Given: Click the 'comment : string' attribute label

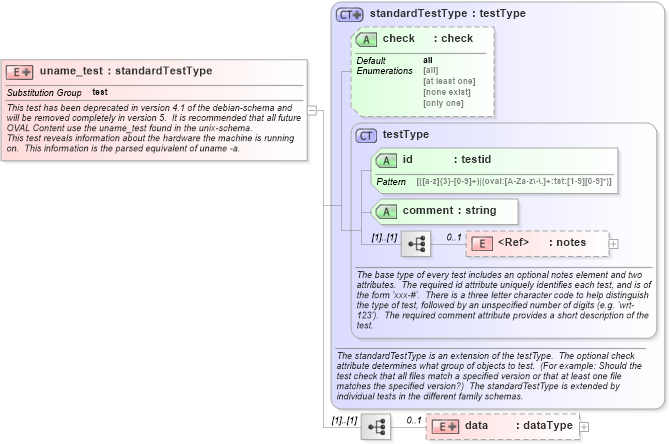Looking at the screenshot, I should pyautogui.click(x=449, y=210).
